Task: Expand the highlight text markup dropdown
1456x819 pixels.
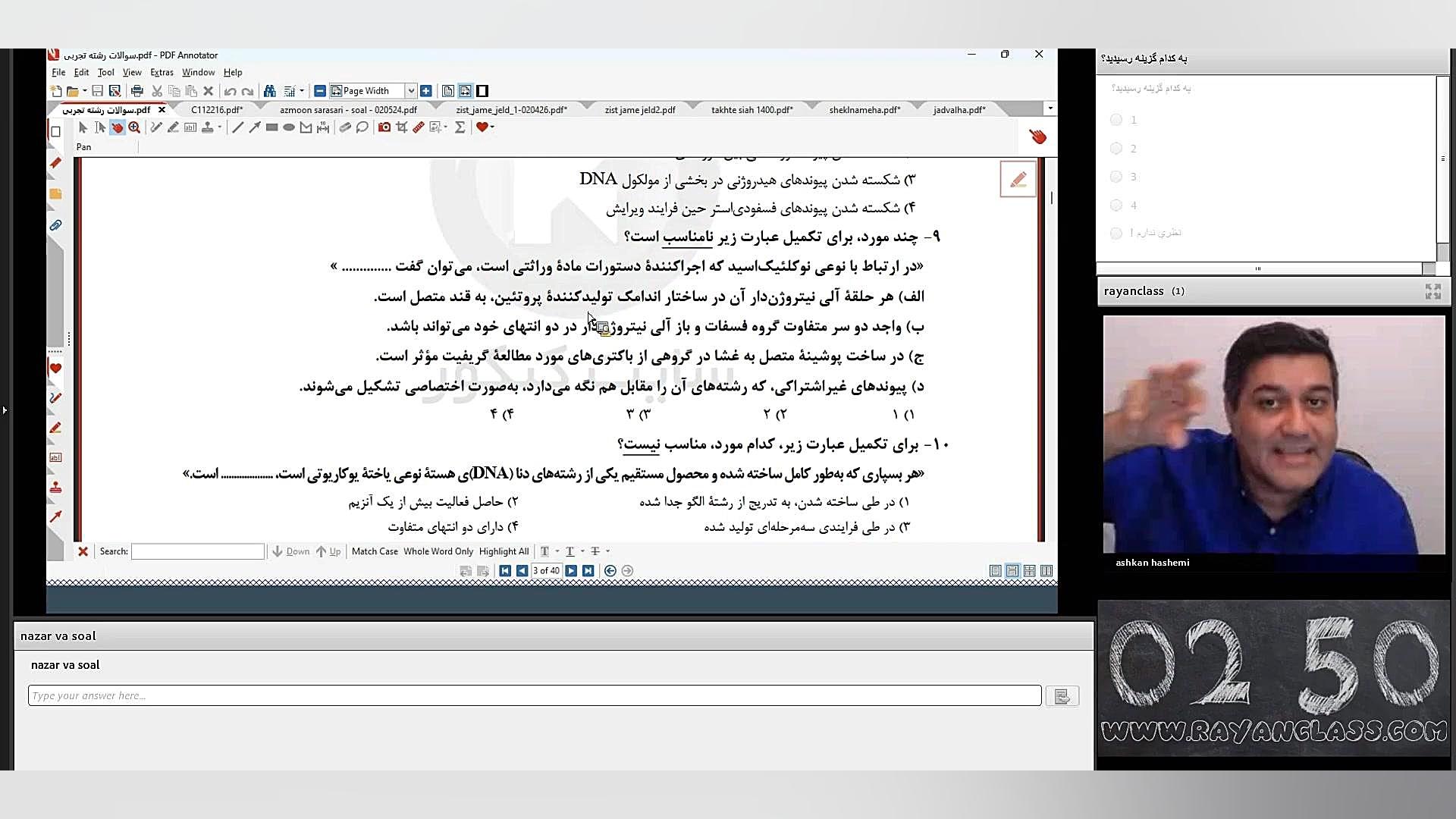Action: coord(557,551)
